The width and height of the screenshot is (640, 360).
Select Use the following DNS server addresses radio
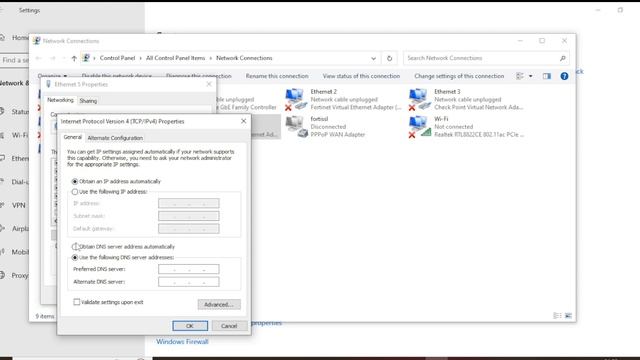point(75,258)
